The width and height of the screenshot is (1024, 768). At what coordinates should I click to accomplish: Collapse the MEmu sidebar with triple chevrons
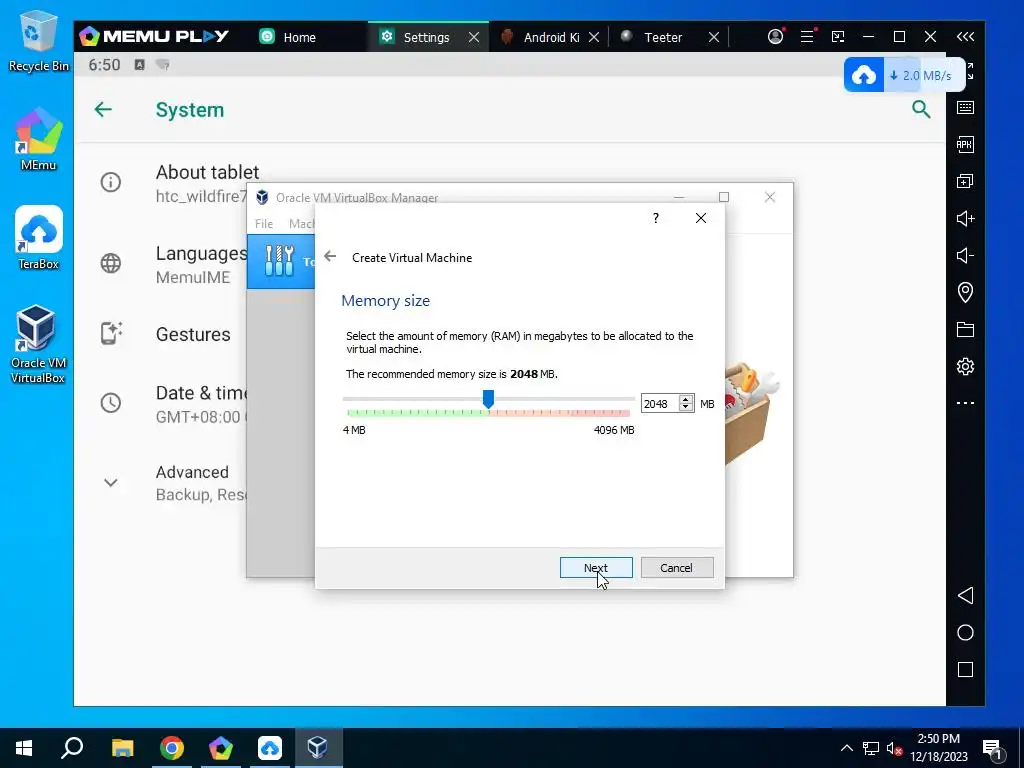tap(965, 37)
